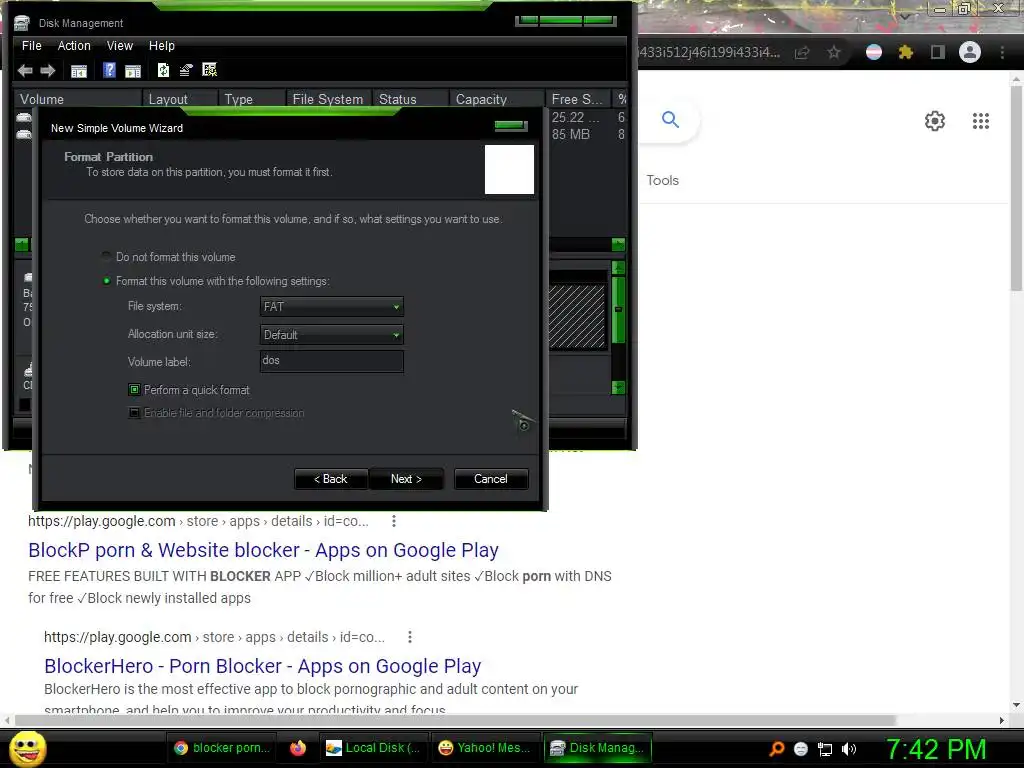The image size is (1024, 768).
Task: Click the round face tray icon beside the magnifier
Action: pyautogui.click(x=801, y=749)
